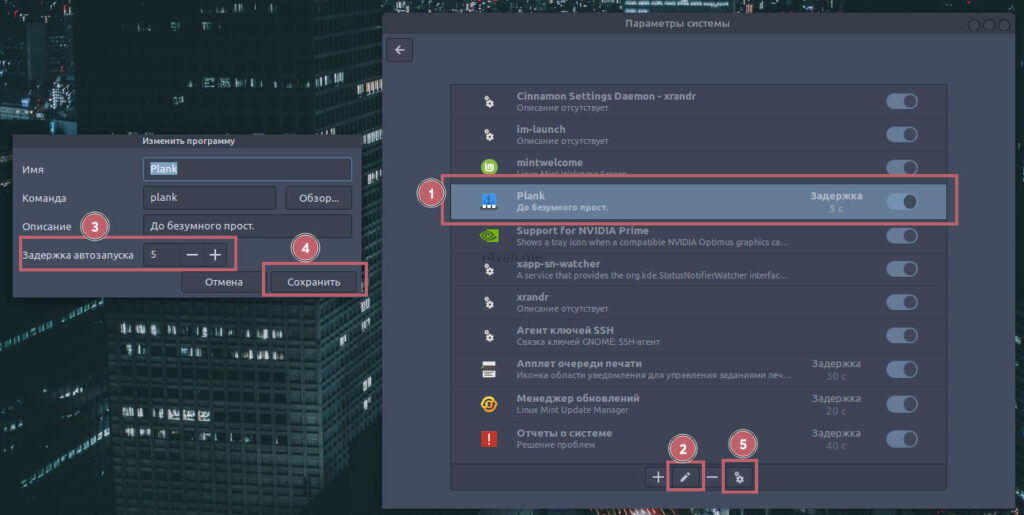Click the minus remove icon below list

click(x=712, y=477)
